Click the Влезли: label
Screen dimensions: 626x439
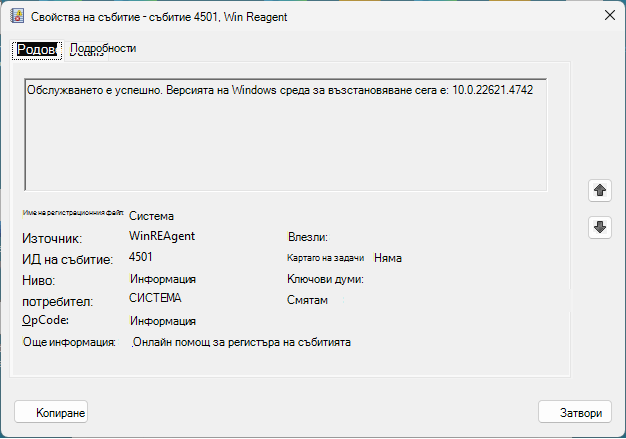(x=308, y=237)
